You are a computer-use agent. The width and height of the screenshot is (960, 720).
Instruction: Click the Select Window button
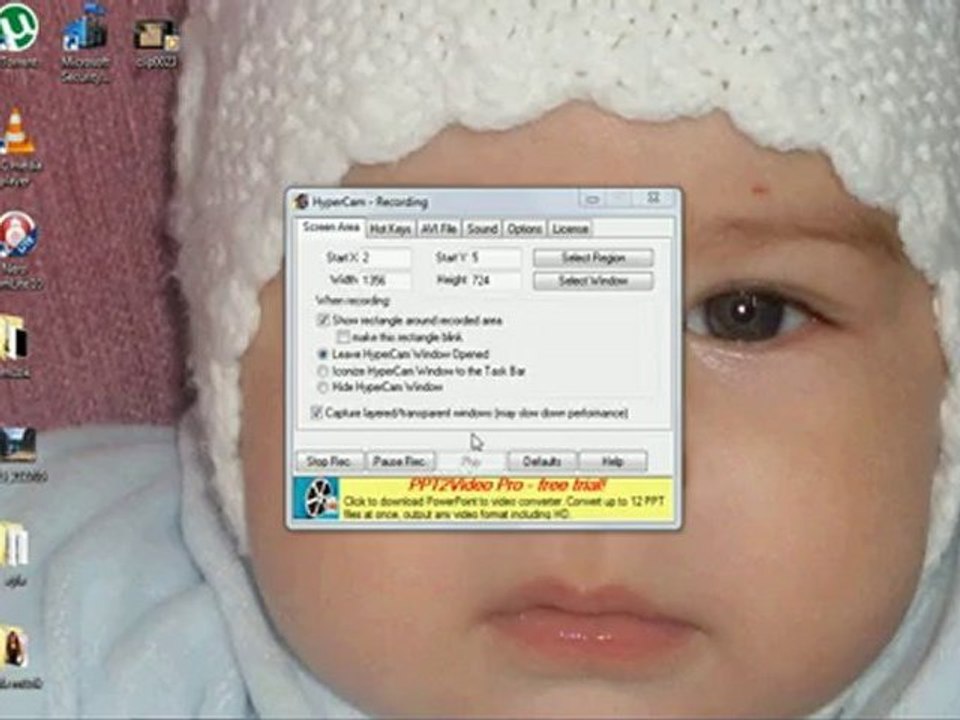point(593,281)
